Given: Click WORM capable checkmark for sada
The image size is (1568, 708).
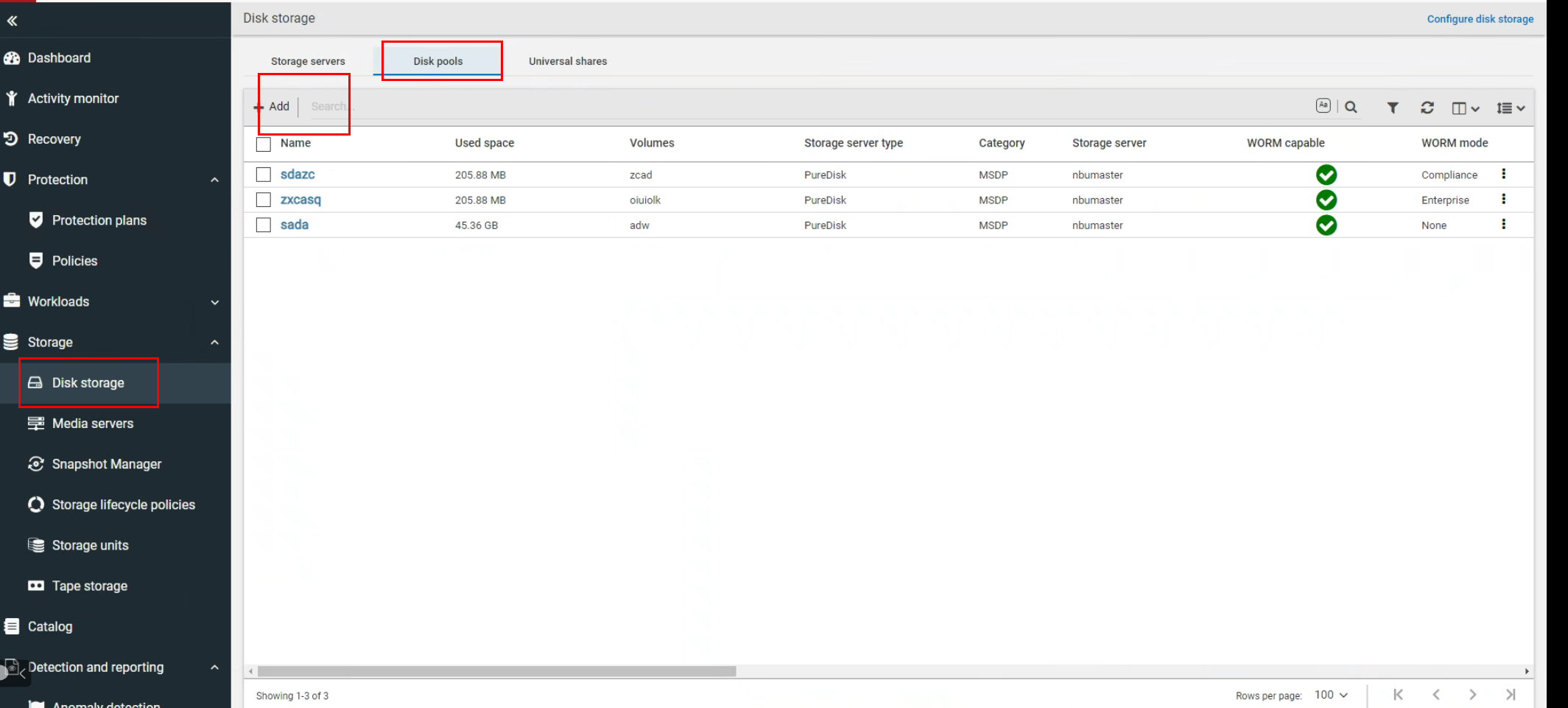Looking at the screenshot, I should [1326, 225].
